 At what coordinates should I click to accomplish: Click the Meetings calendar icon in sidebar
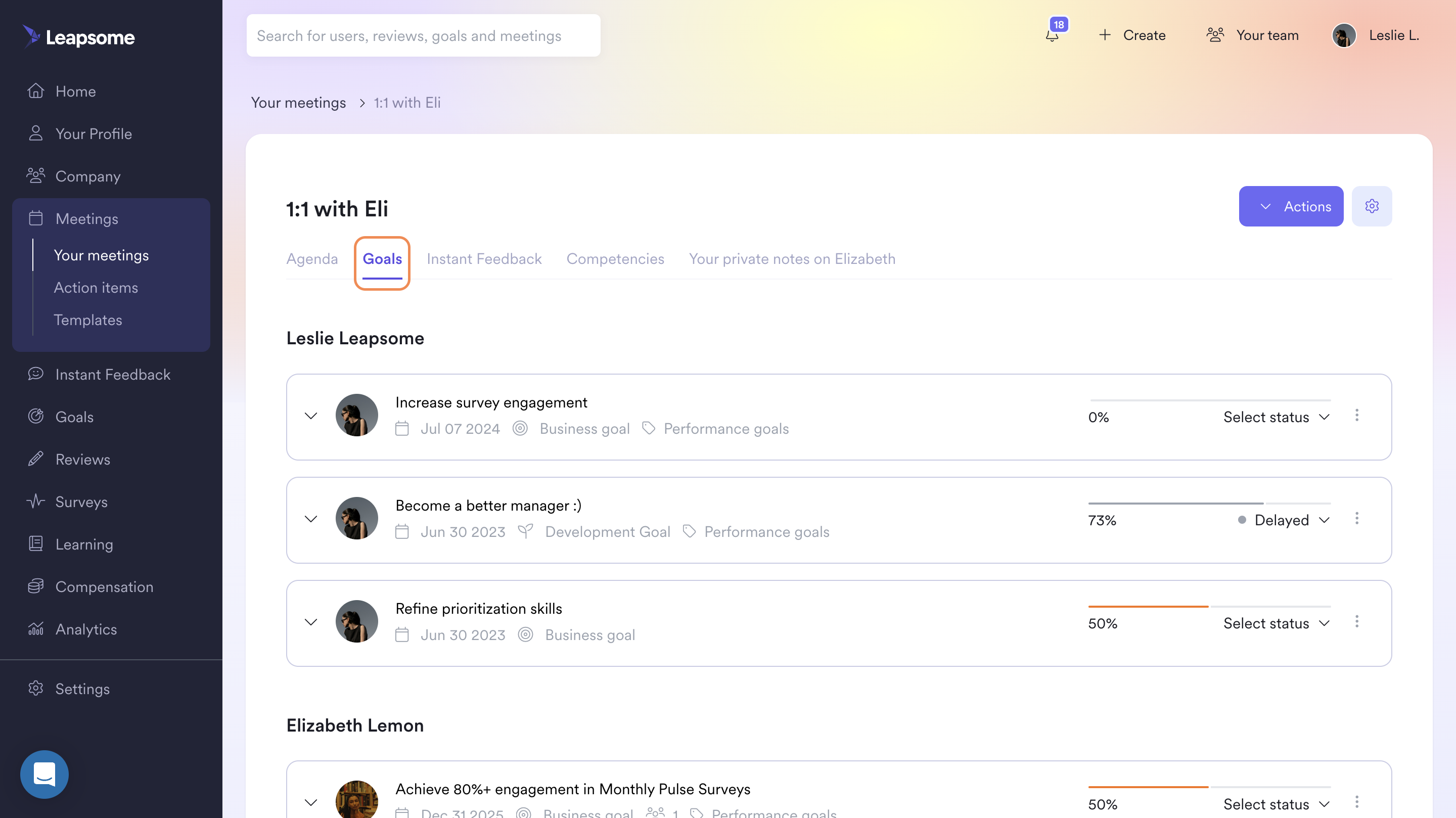pos(35,218)
